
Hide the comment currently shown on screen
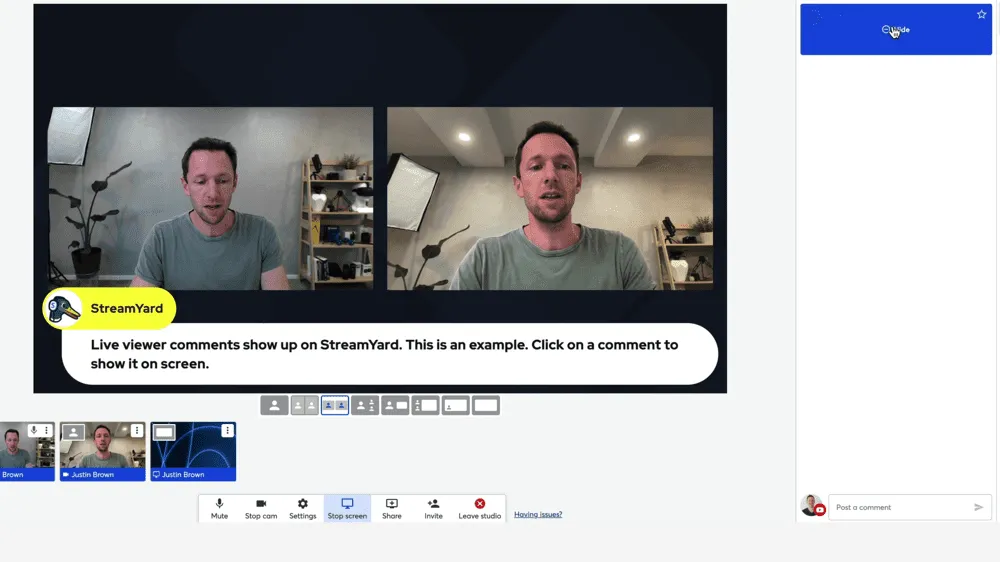coord(896,30)
